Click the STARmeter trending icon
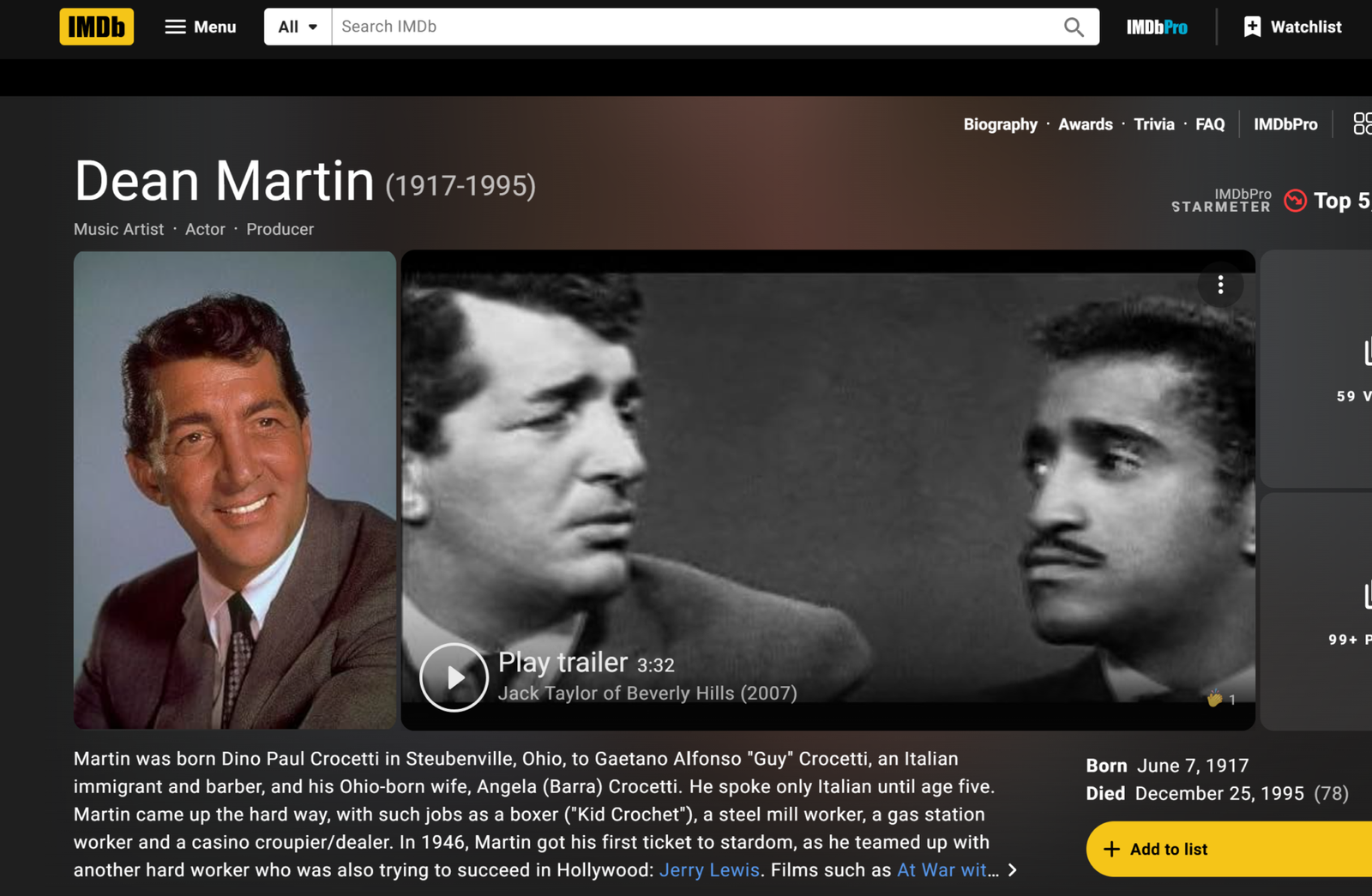The height and width of the screenshot is (896, 1372). tap(1295, 201)
